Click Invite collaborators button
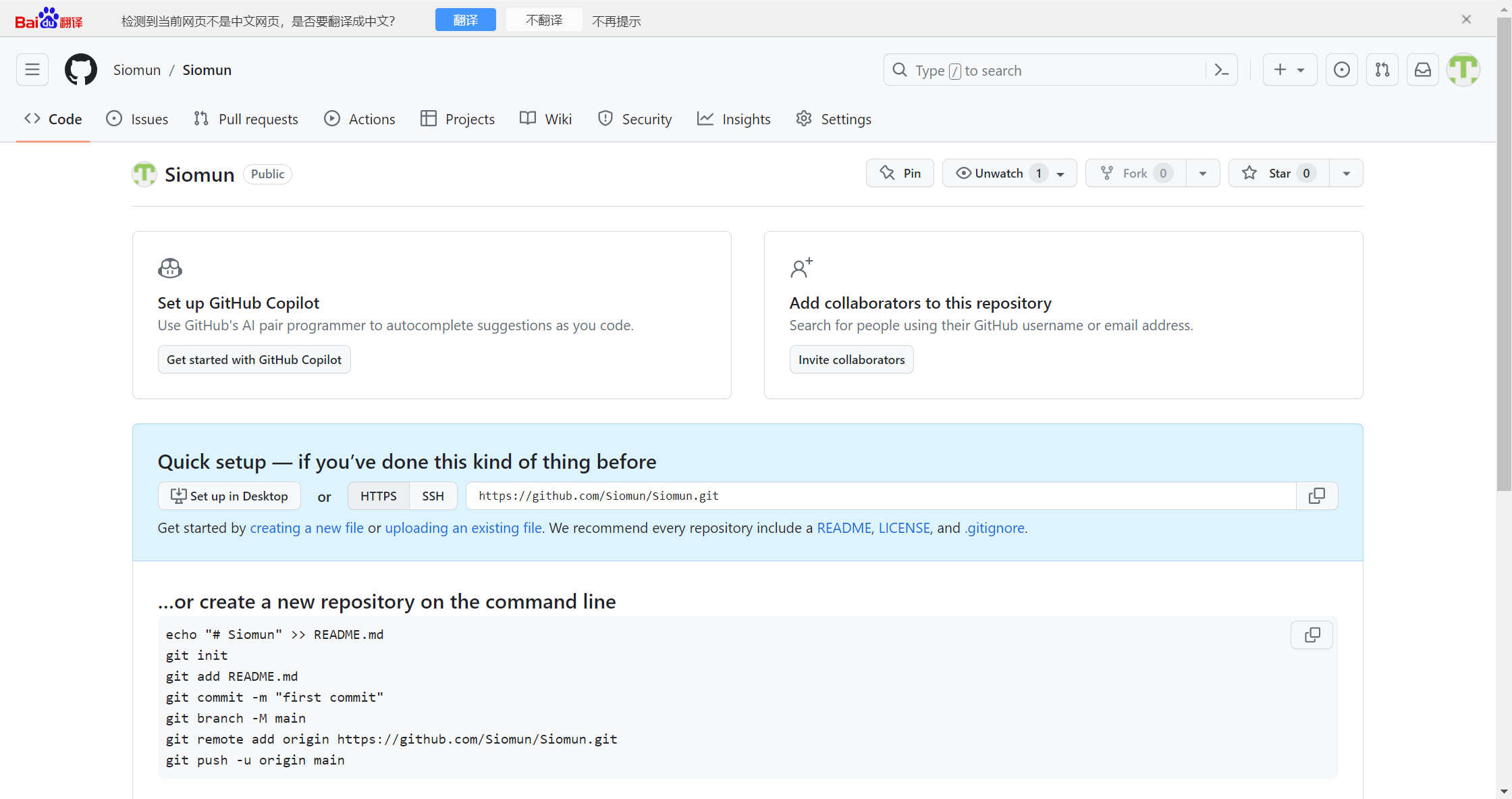Screen dimensions: 1512x799 pyautogui.click(x=851, y=359)
